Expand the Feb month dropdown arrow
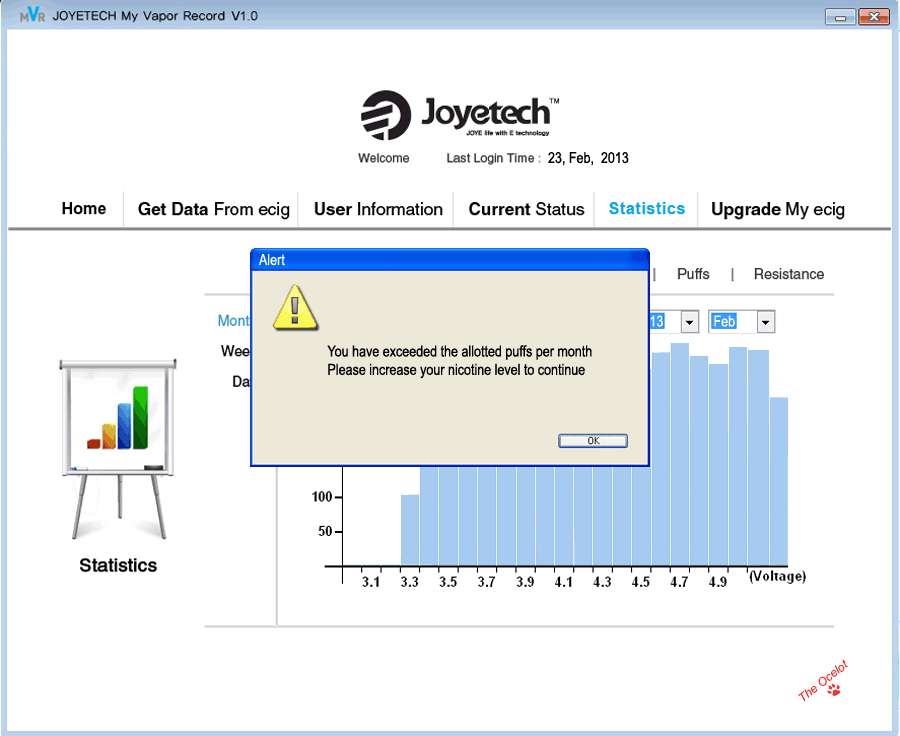900x736 pixels. coord(765,322)
